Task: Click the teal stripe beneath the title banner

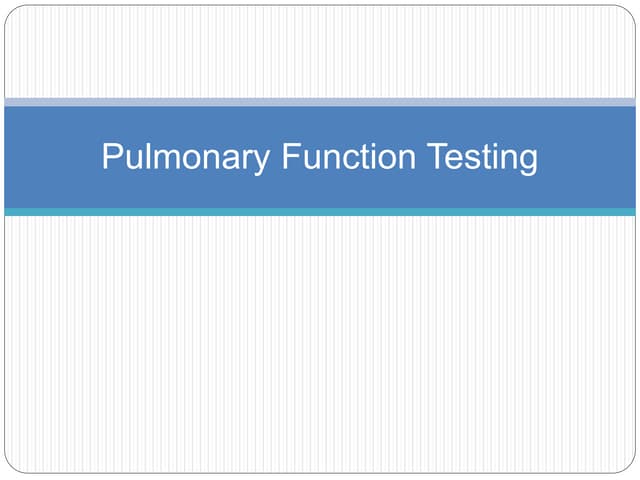Action: [320, 212]
